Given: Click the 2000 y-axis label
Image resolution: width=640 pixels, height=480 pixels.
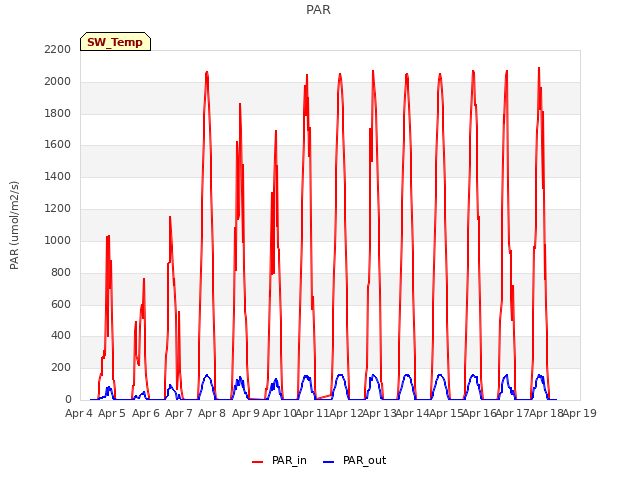Looking at the screenshot, I should click(x=58, y=81).
